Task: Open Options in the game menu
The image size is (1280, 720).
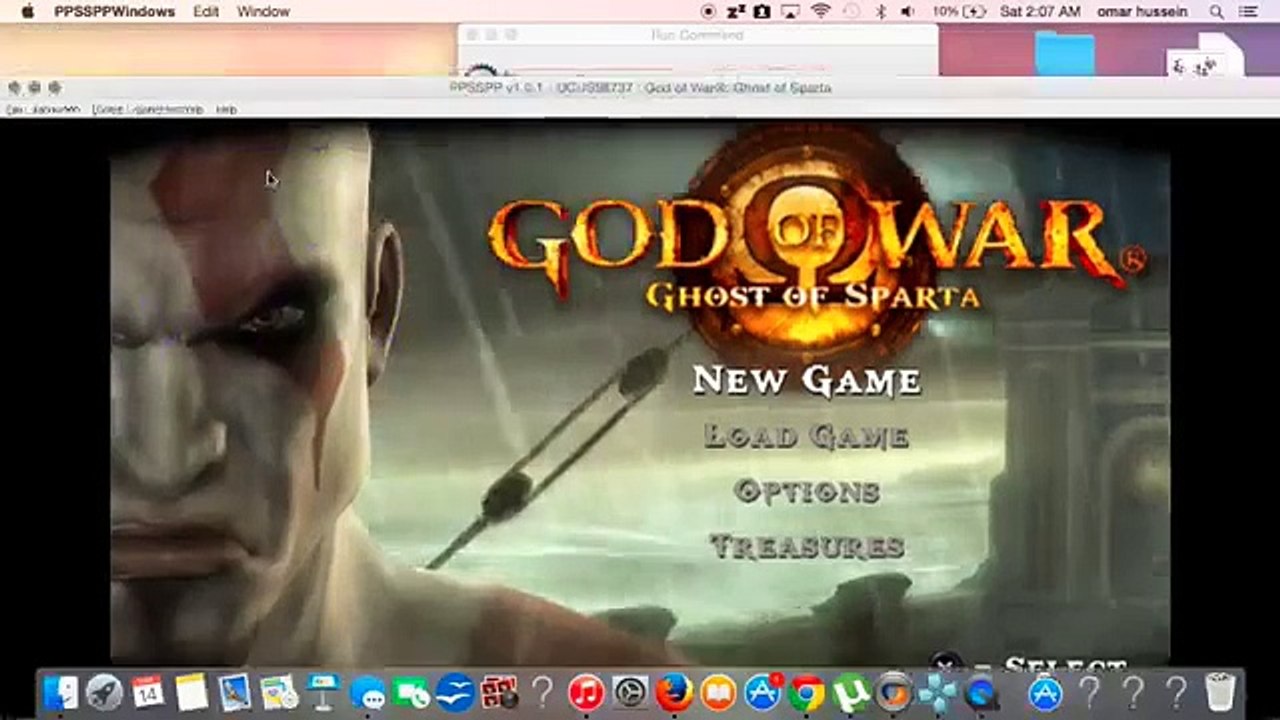Action: pos(807,490)
